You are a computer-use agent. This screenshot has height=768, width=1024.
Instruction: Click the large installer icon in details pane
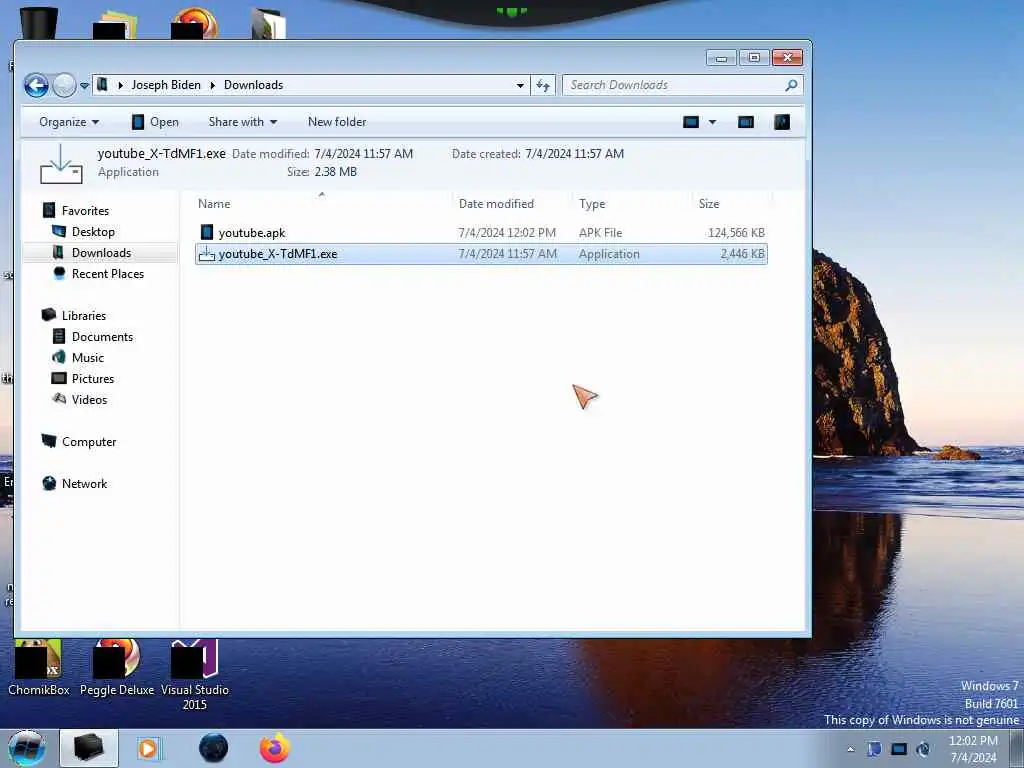click(61, 164)
